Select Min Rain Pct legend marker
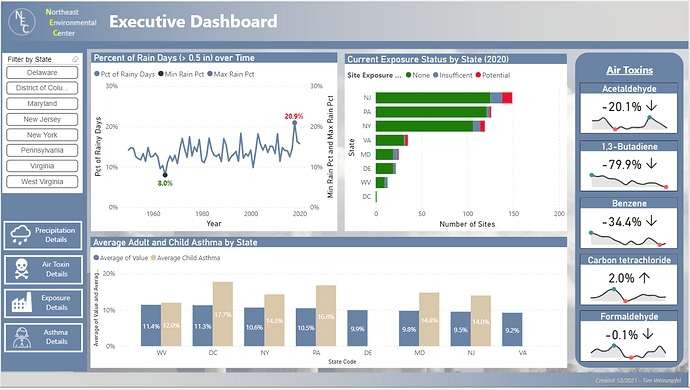The image size is (690, 390). (x=161, y=74)
